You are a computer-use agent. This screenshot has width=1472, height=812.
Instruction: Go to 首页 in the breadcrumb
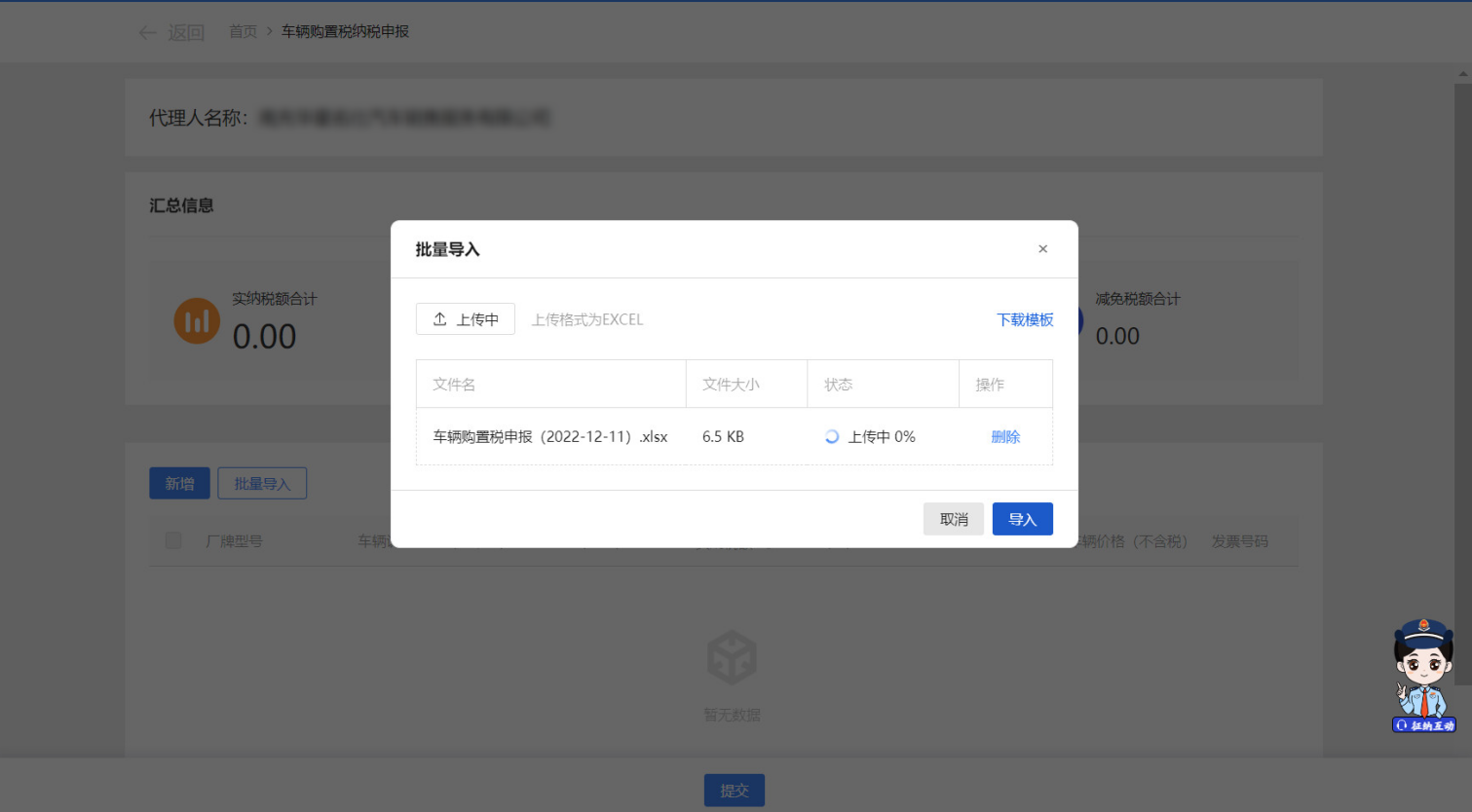[x=243, y=32]
